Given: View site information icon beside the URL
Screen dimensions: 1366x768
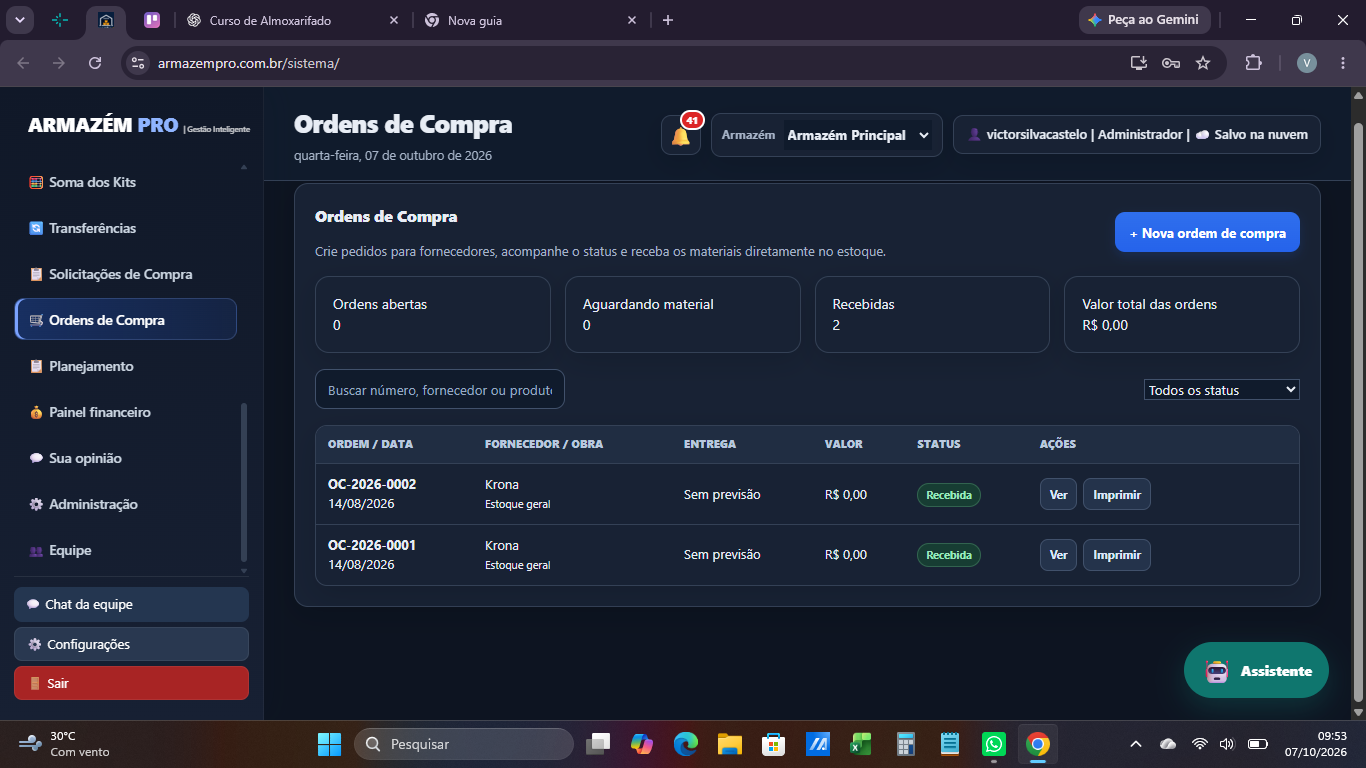Looking at the screenshot, I should click(138, 63).
